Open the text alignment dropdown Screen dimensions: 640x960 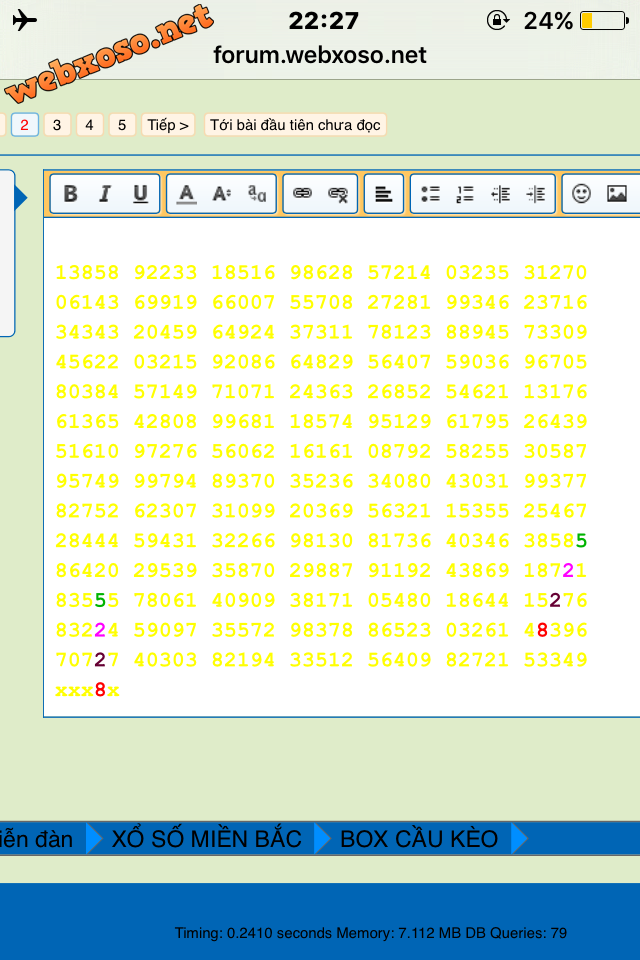tap(383, 194)
